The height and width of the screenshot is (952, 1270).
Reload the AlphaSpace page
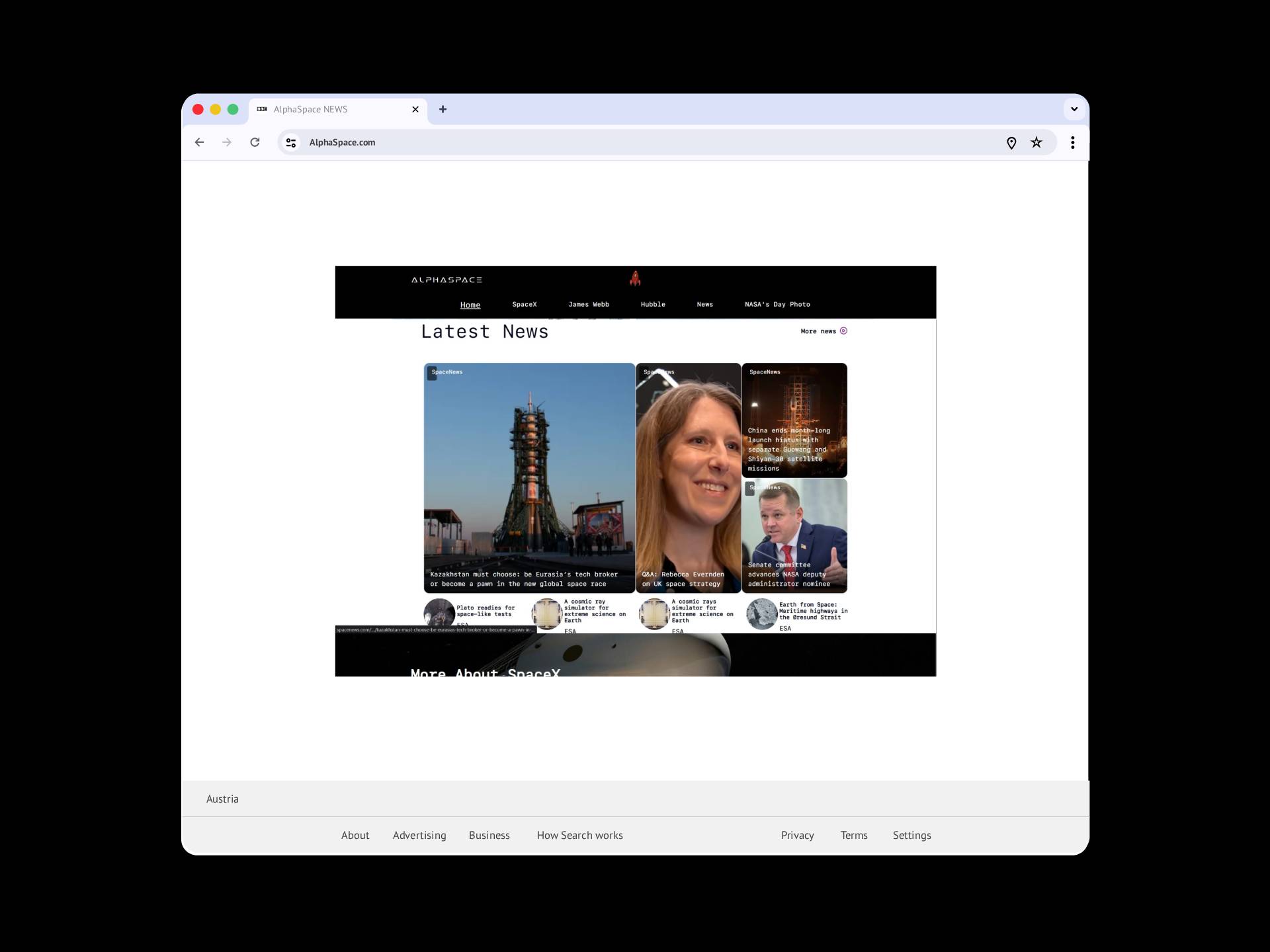coord(255,142)
